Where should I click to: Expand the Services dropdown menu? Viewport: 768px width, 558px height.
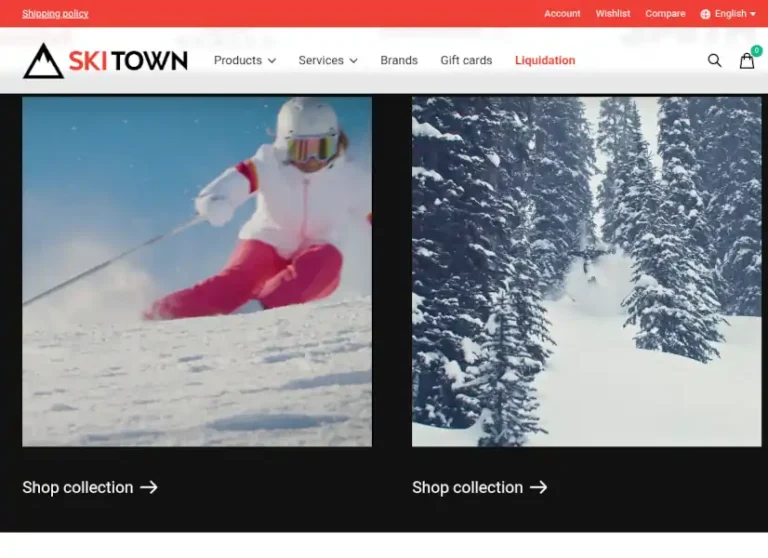point(328,60)
